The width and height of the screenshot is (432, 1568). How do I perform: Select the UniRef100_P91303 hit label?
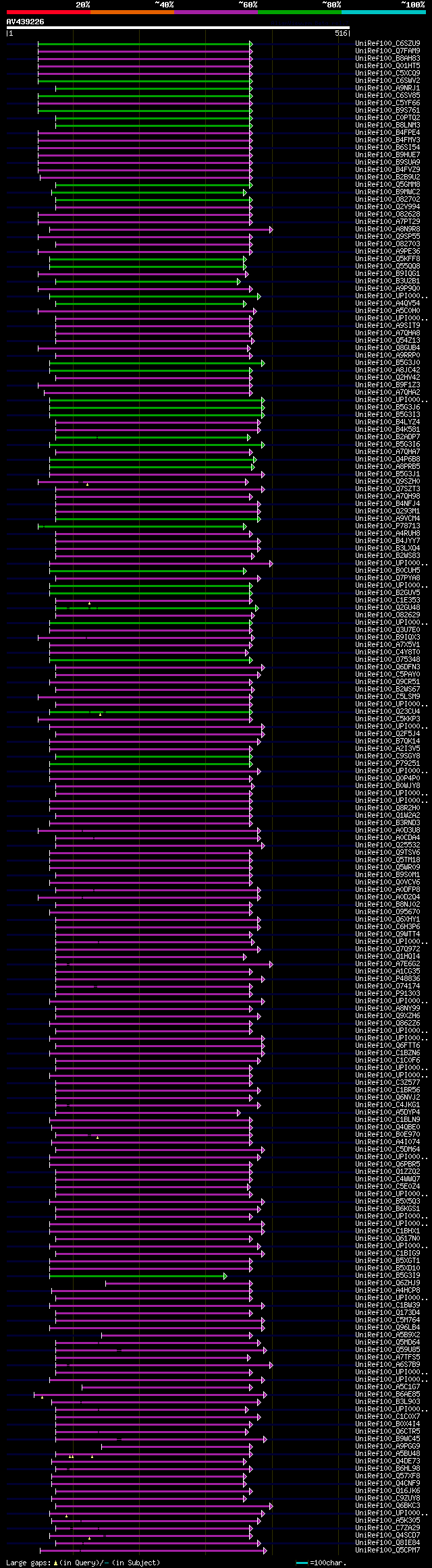(387, 994)
